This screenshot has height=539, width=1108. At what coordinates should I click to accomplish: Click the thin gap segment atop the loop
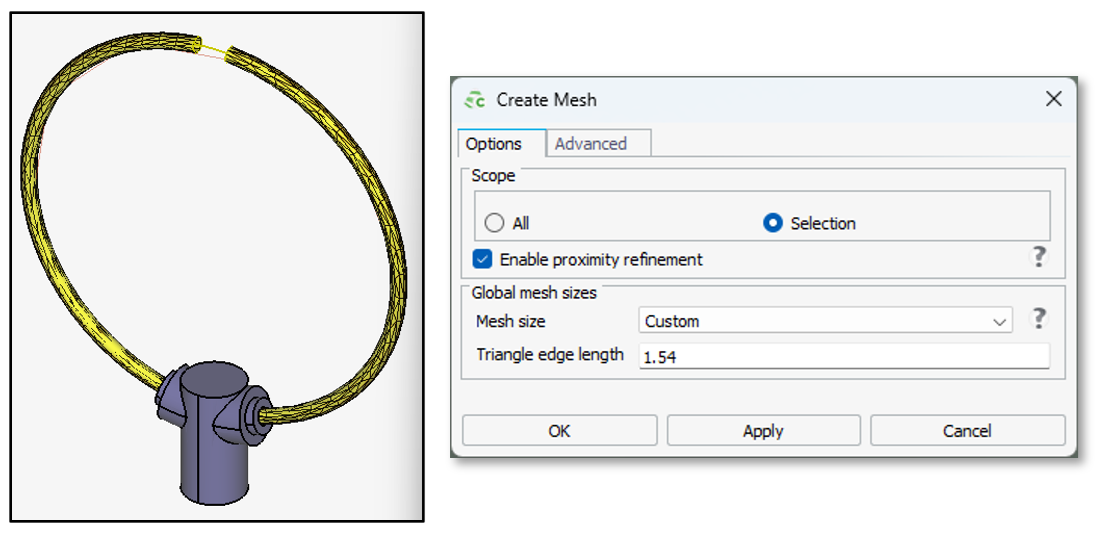pos(213,47)
